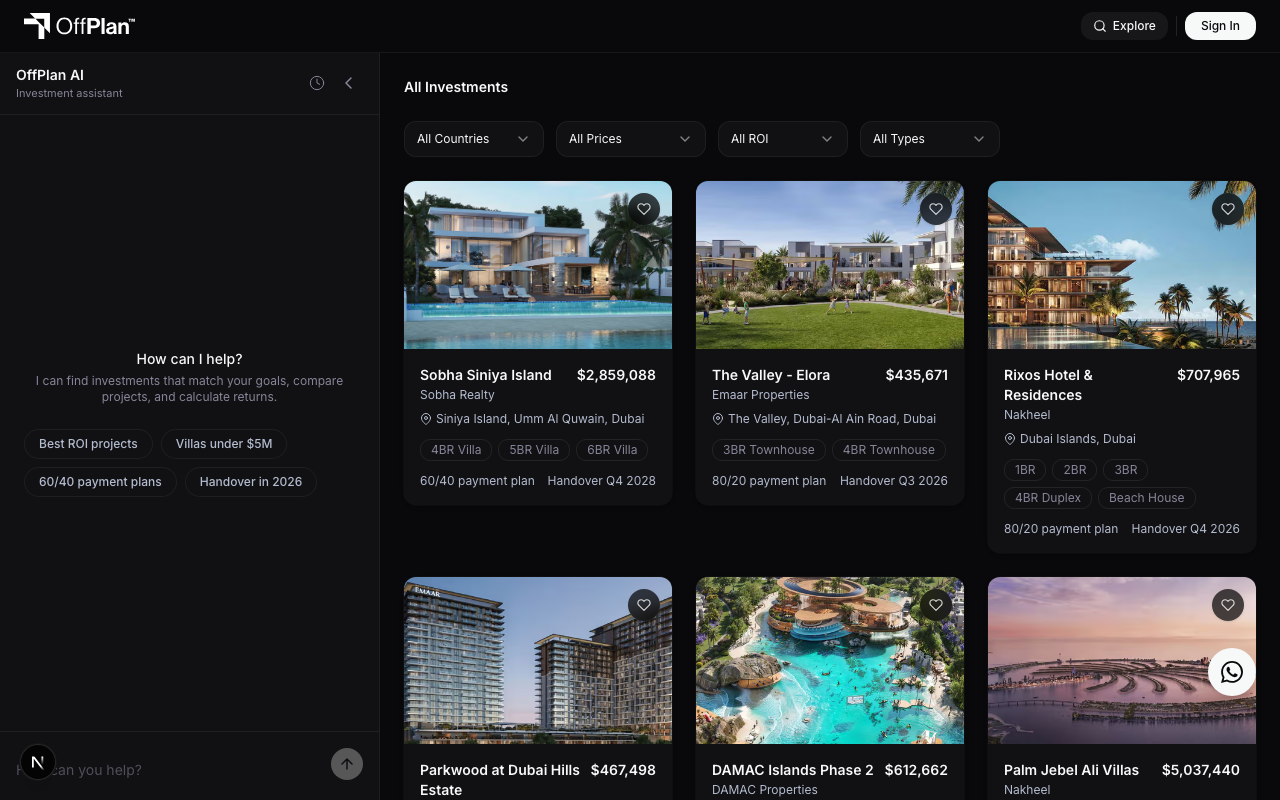Image resolution: width=1280 pixels, height=800 pixels.
Task: Open Sobha Siniya Island photo
Action: [538, 265]
